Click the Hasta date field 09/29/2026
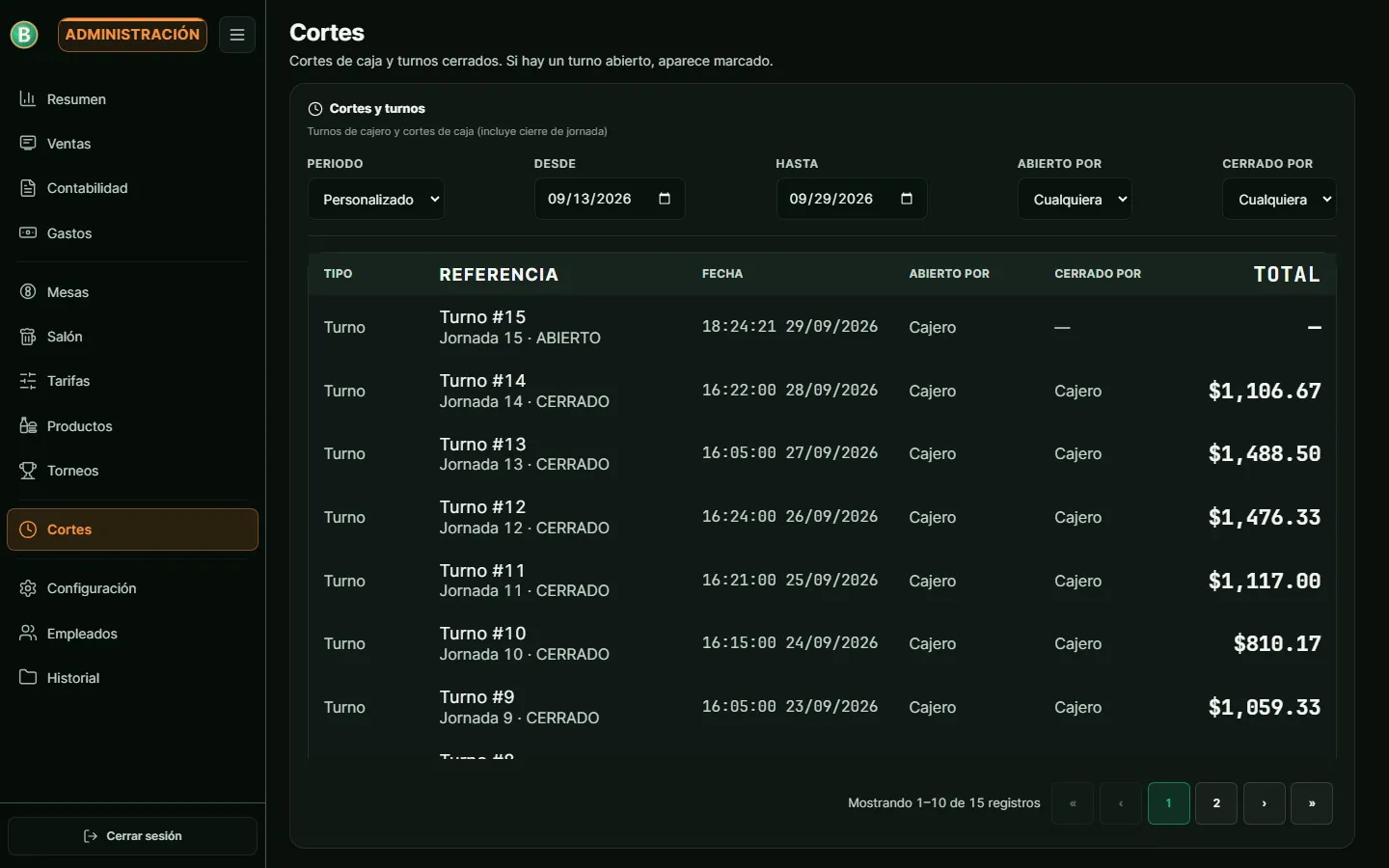Image resolution: width=1389 pixels, height=868 pixels. coord(852,199)
